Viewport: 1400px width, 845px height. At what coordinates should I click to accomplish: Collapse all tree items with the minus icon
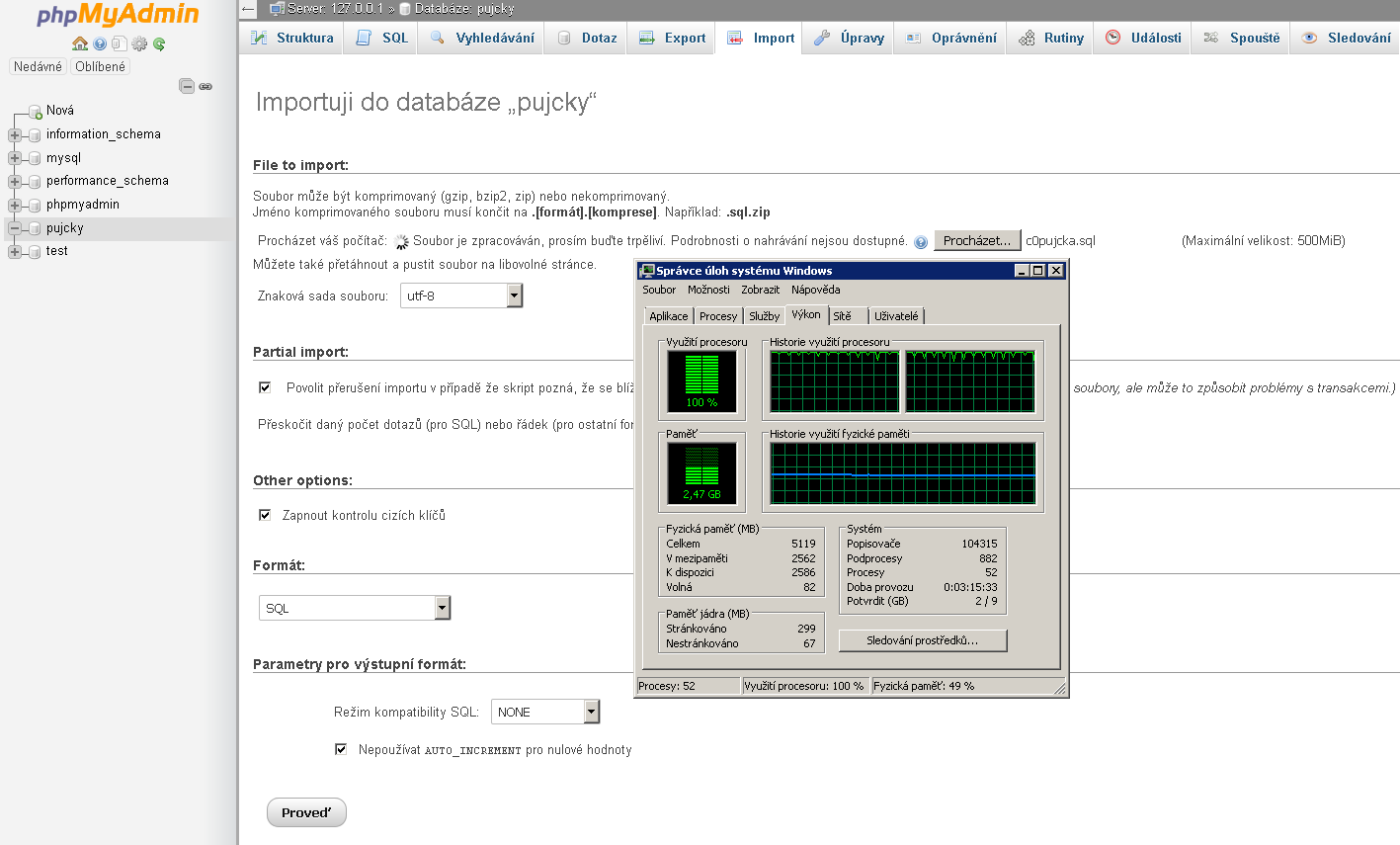click(x=187, y=86)
